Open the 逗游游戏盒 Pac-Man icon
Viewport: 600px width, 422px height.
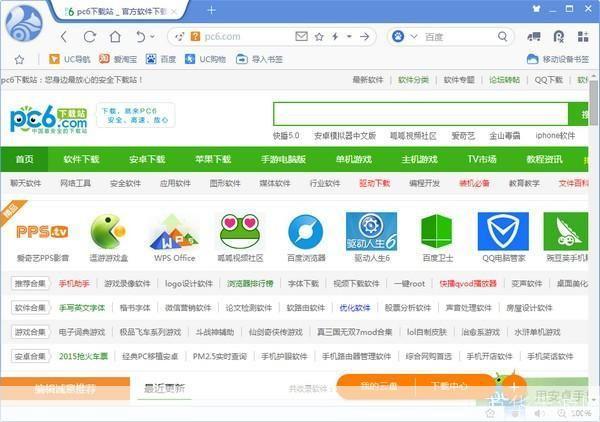coord(109,231)
